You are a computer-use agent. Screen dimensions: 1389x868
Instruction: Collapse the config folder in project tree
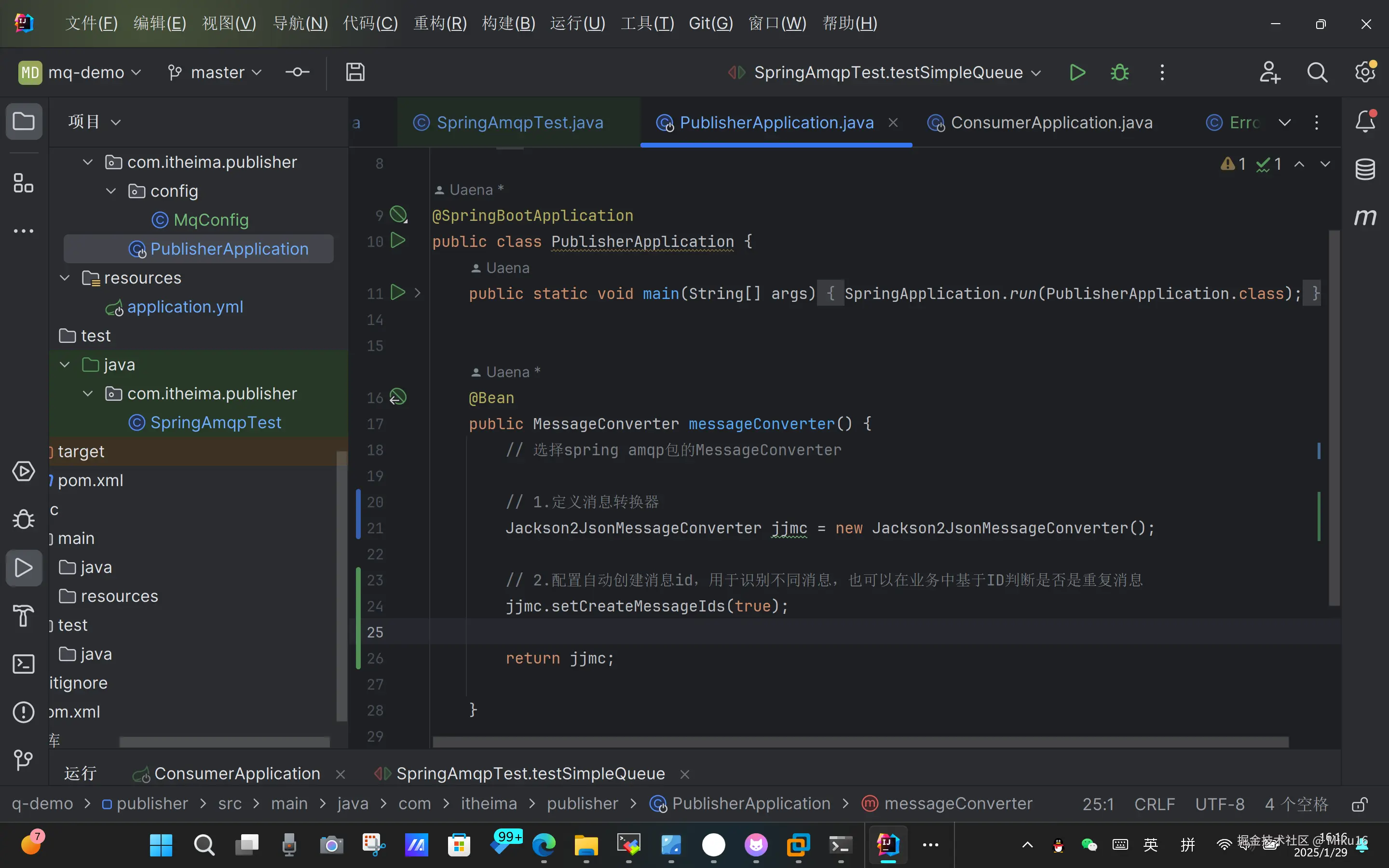click(x=111, y=191)
